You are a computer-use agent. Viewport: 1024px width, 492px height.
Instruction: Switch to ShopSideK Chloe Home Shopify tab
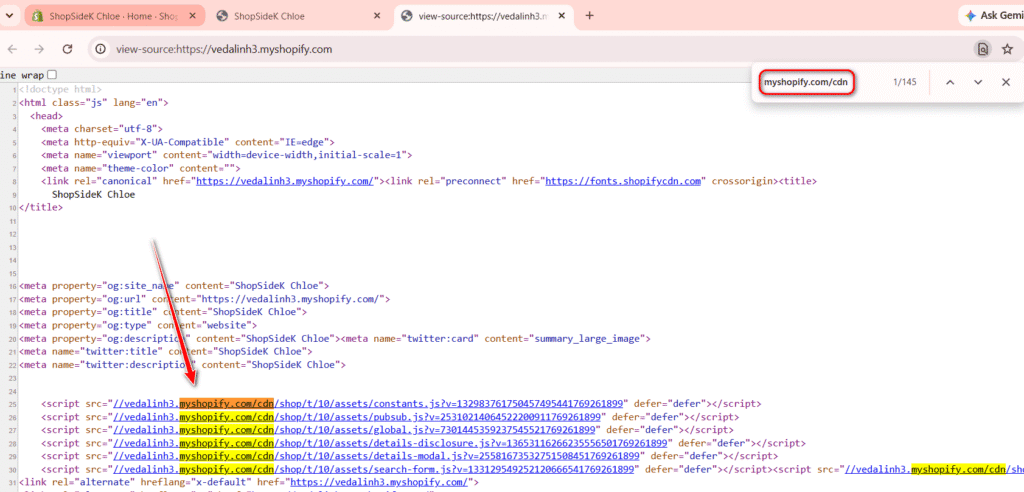point(115,16)
